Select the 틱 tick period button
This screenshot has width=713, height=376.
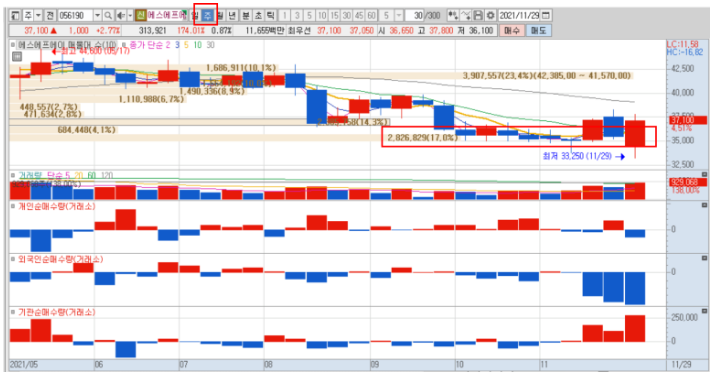click(x=271, y=15)
